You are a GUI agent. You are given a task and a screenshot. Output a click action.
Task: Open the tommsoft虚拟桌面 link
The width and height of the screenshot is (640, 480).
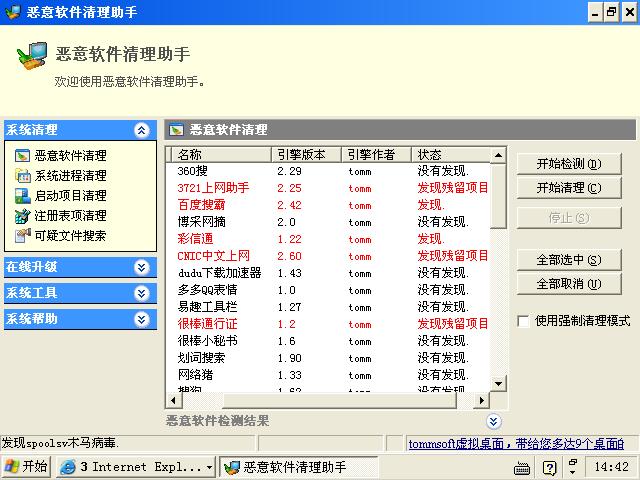(516, 444)
